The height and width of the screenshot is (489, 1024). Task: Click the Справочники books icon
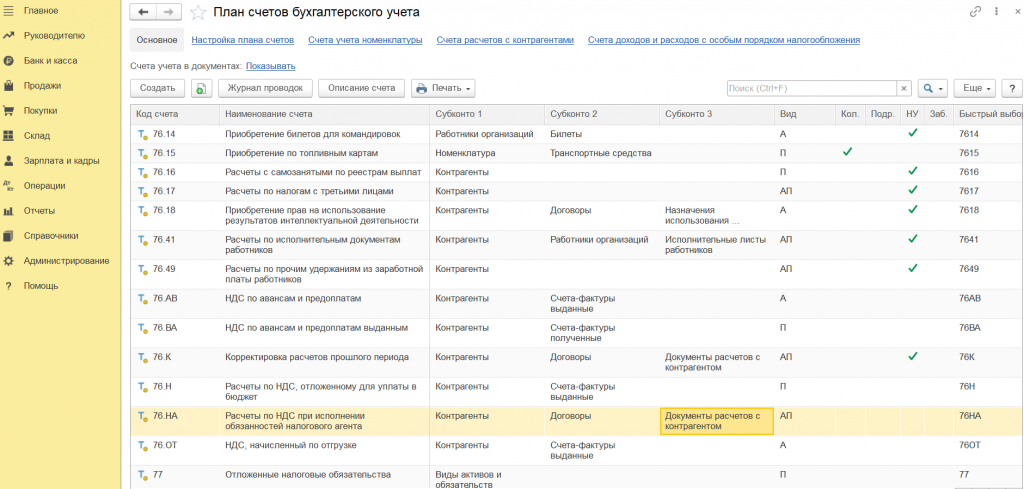(8, 236)
